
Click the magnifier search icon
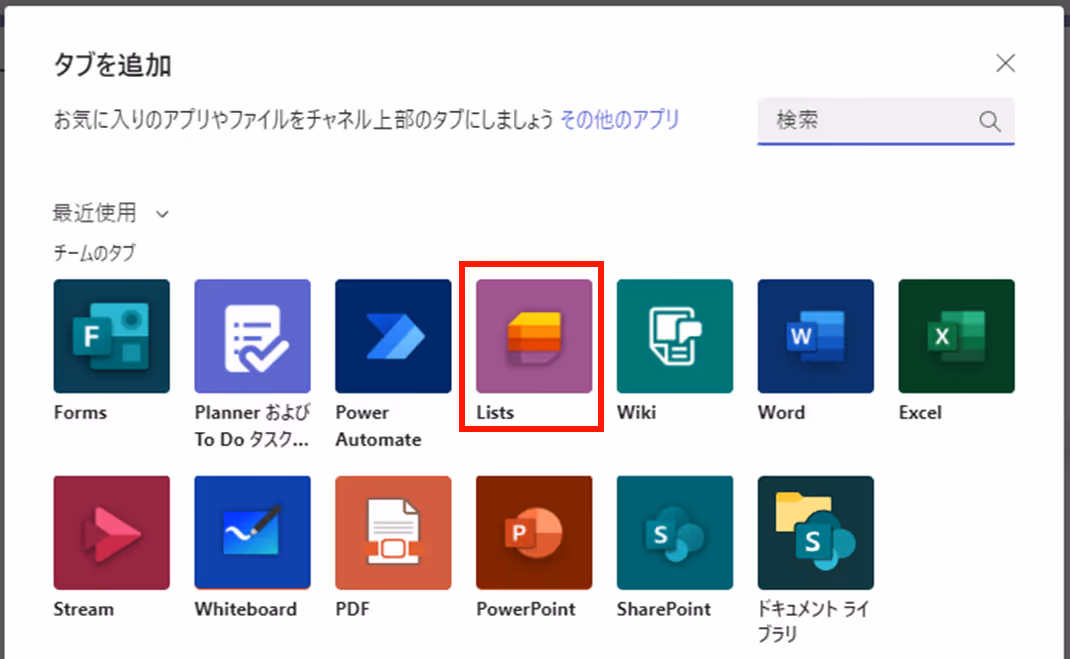(989, 121)
